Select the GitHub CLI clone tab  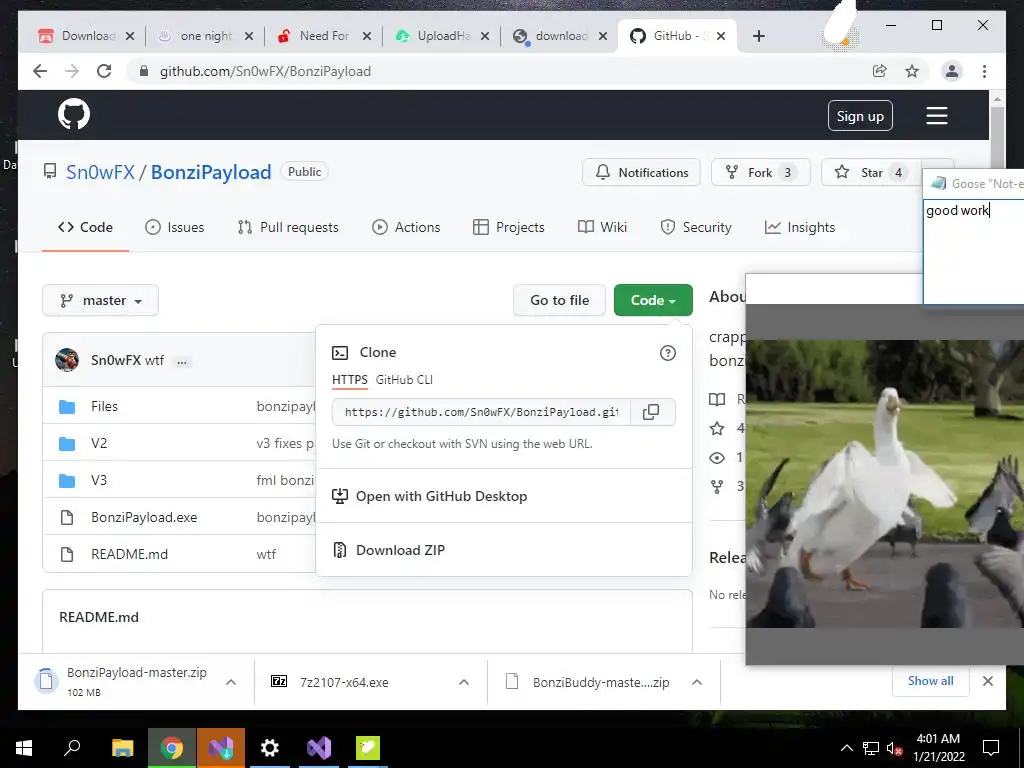click(x=404, y=380)
